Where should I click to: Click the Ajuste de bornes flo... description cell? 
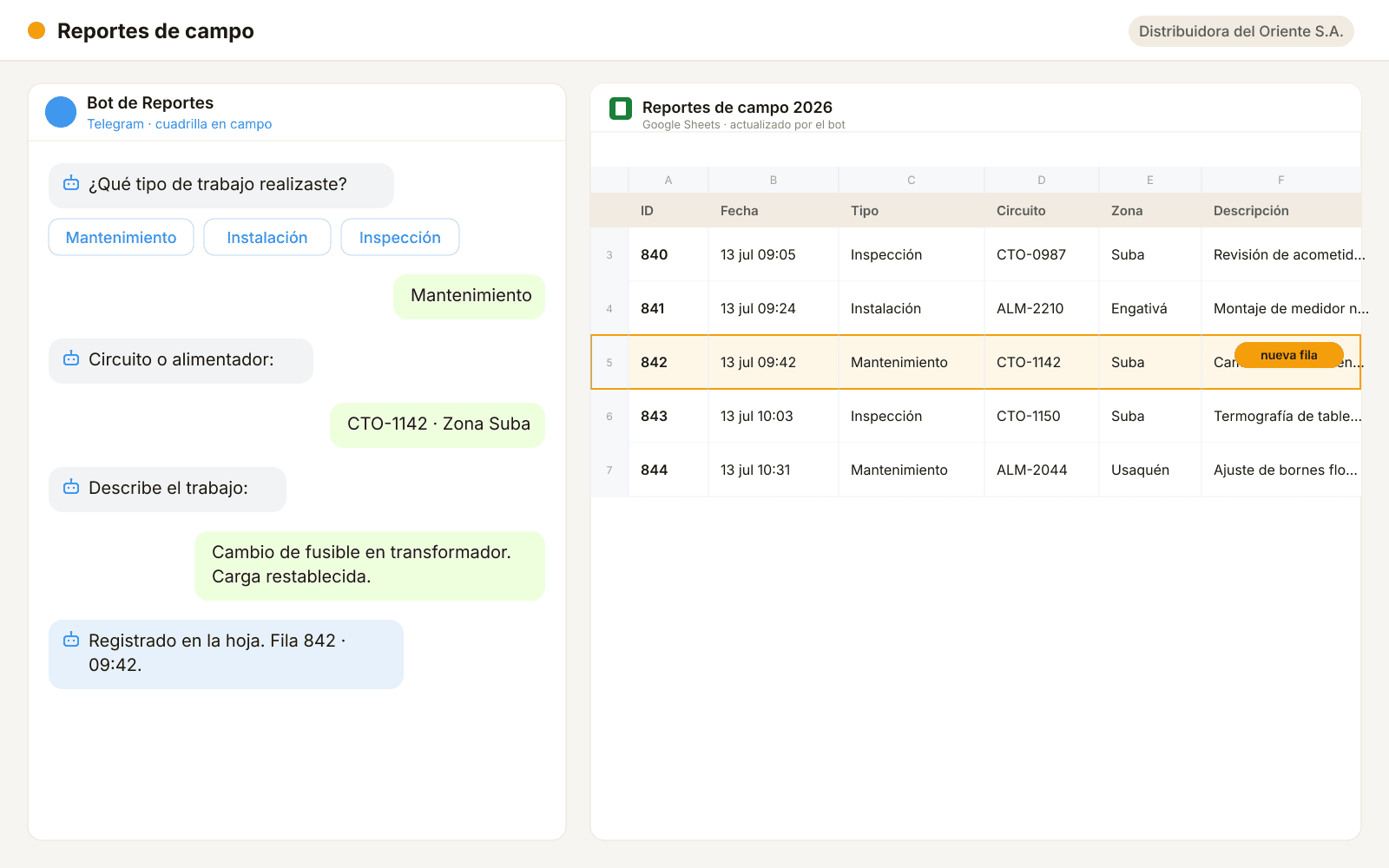(1281, 470)
